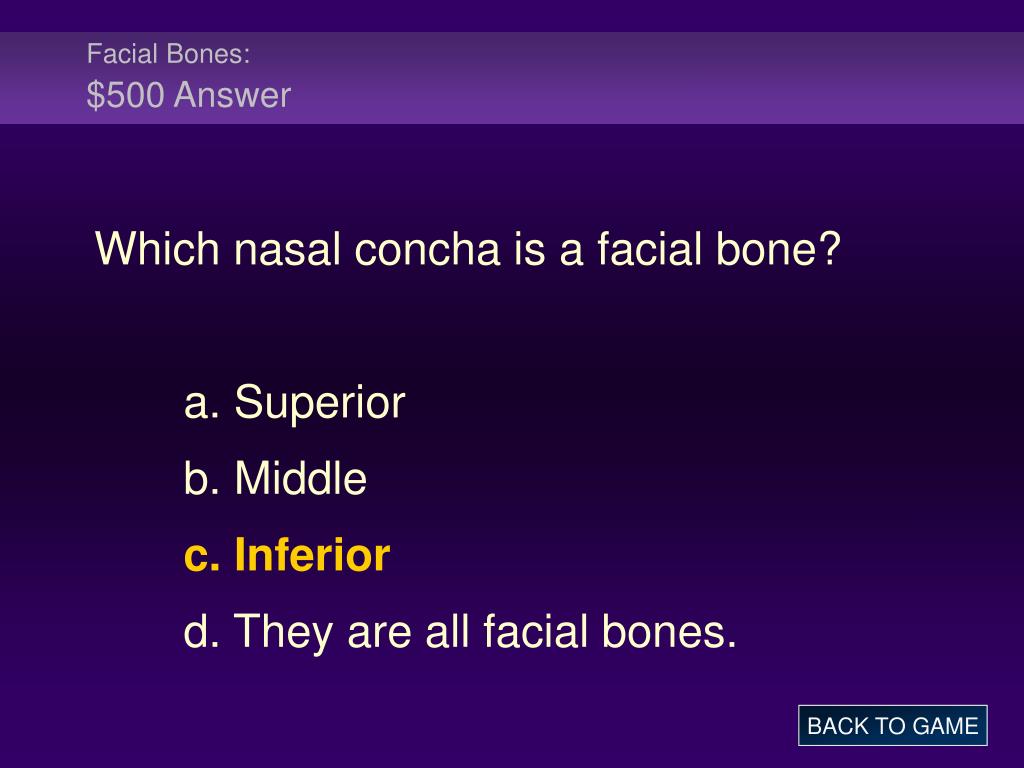The image size is (1024, 768).
Task: Click the word nasal in the question
Action: click(287, 249)
